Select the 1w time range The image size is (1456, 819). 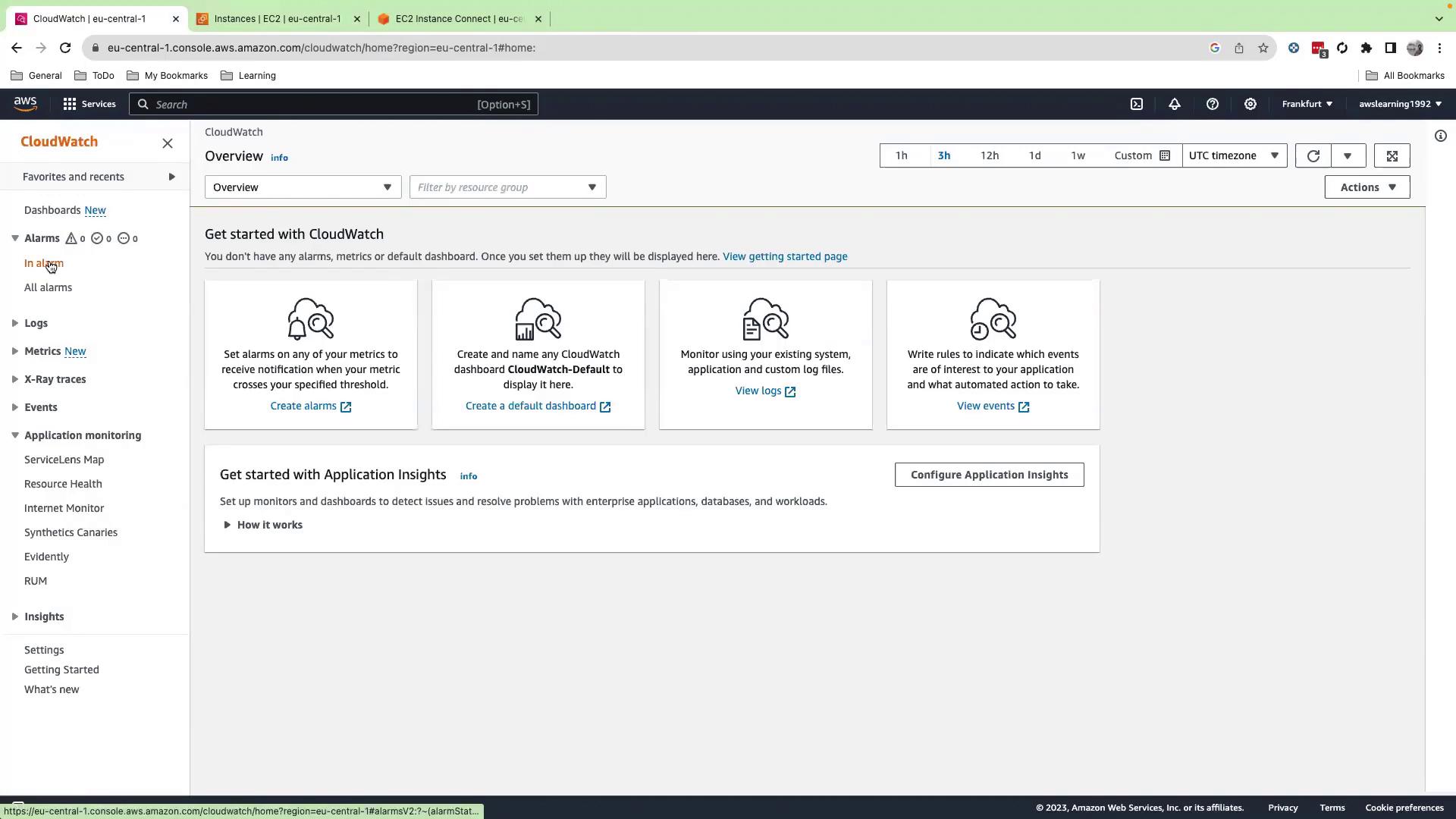[x=1078, y=155]
